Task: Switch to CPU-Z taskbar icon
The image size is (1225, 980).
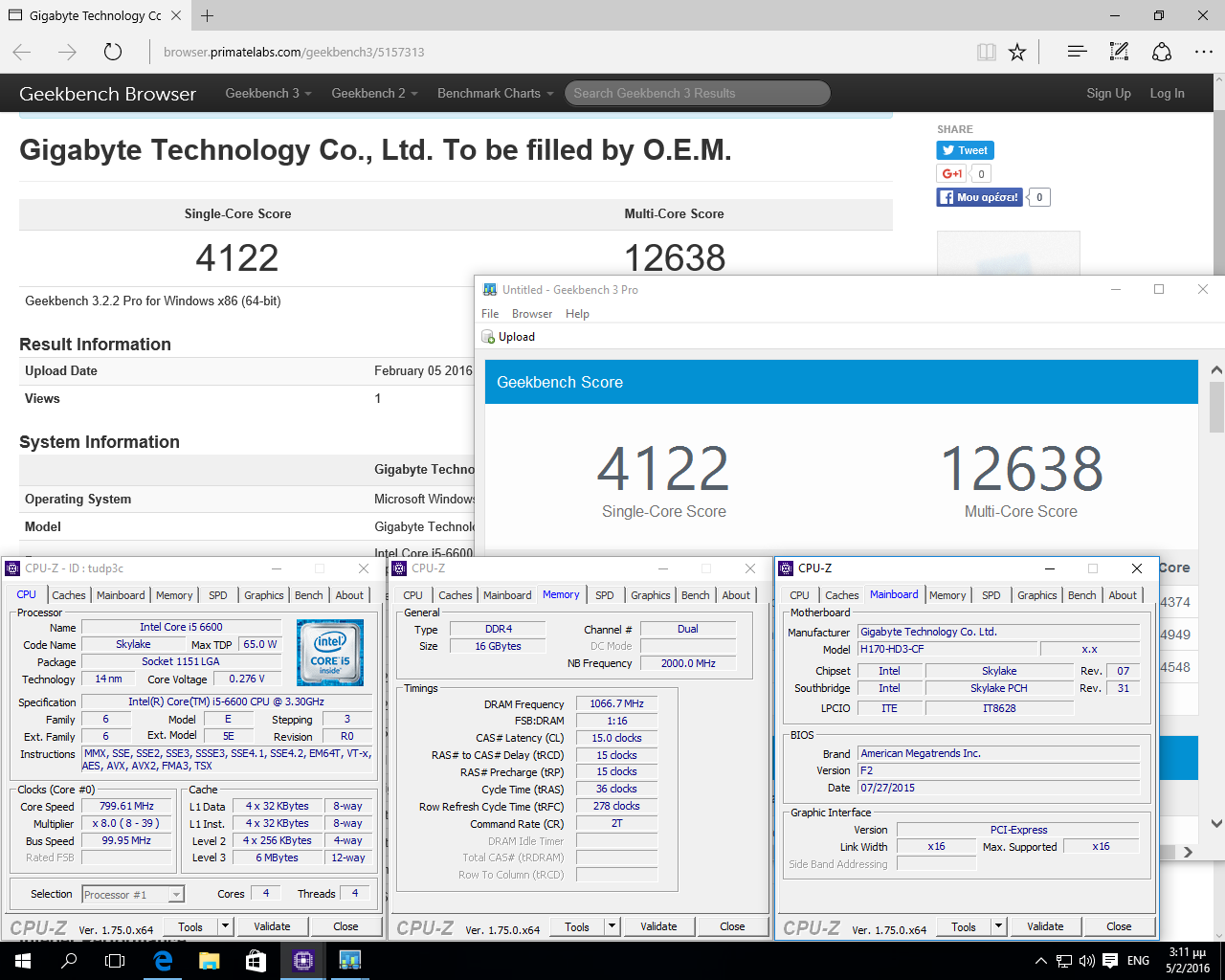Action: [x=303, y=961]
